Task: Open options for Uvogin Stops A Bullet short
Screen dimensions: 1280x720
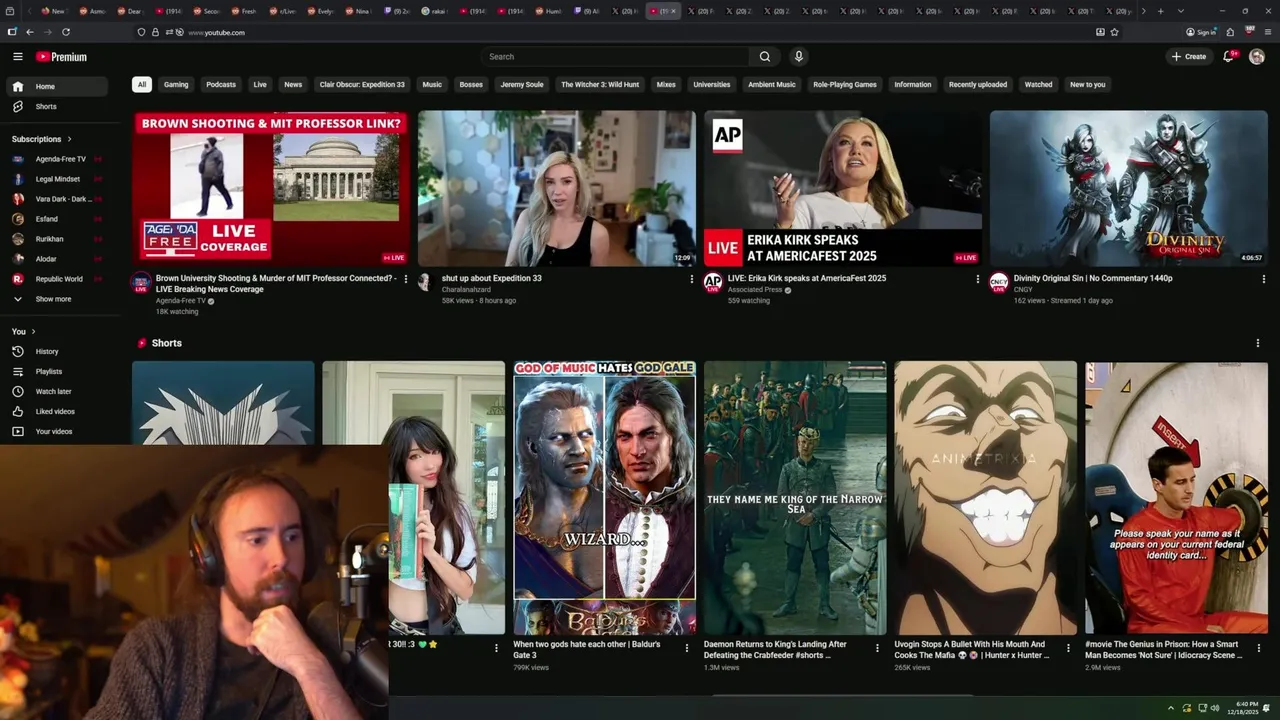Action: (1068, 648)
